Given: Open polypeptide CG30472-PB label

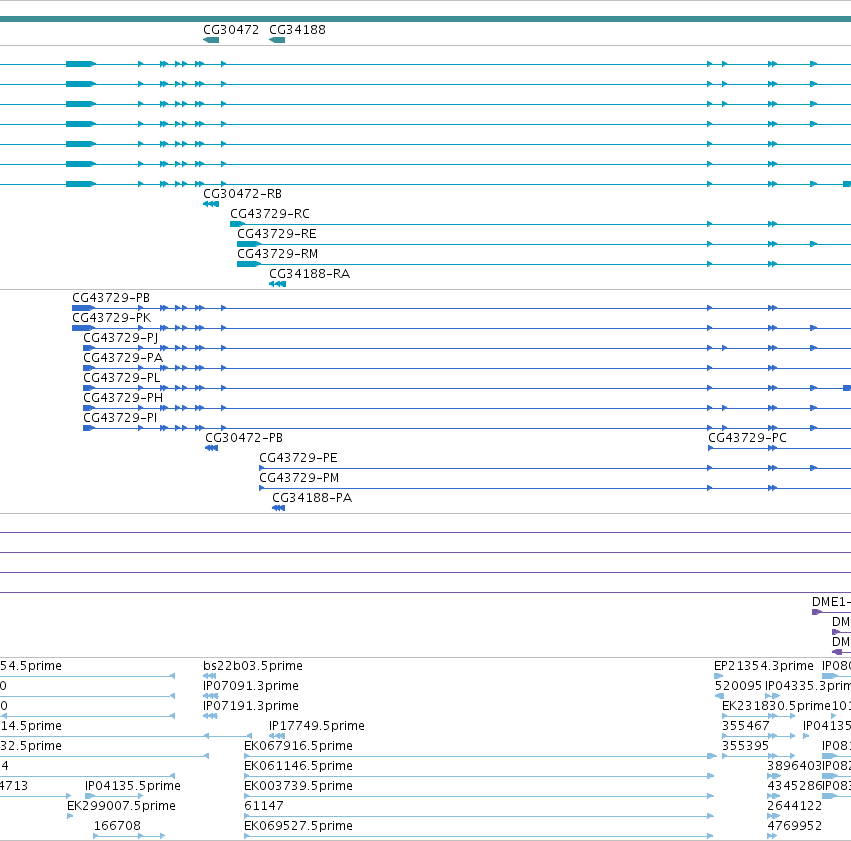Looking at the screenshot, I should [x=244, y=438].
